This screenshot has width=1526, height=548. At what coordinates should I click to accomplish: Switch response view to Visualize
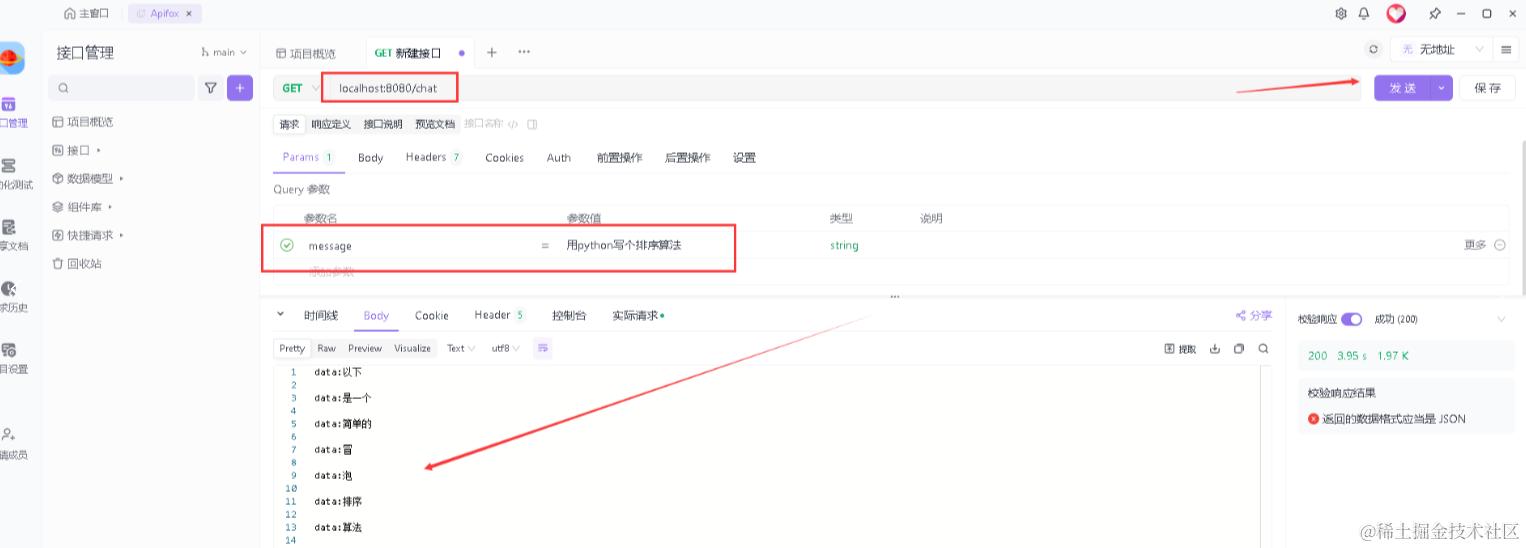(412, 348)
